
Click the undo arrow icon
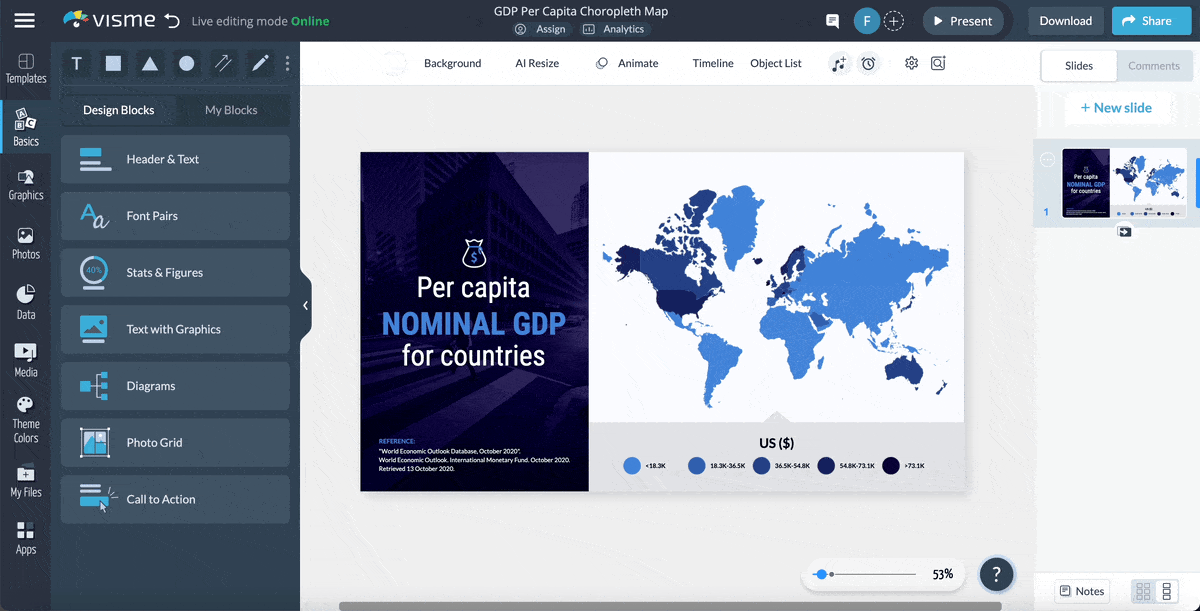(172, 21)
